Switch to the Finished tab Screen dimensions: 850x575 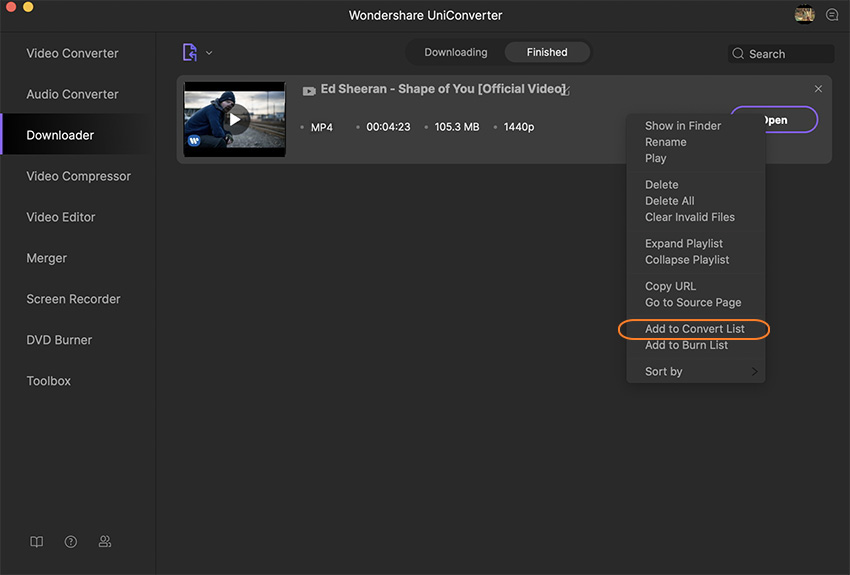547,52
